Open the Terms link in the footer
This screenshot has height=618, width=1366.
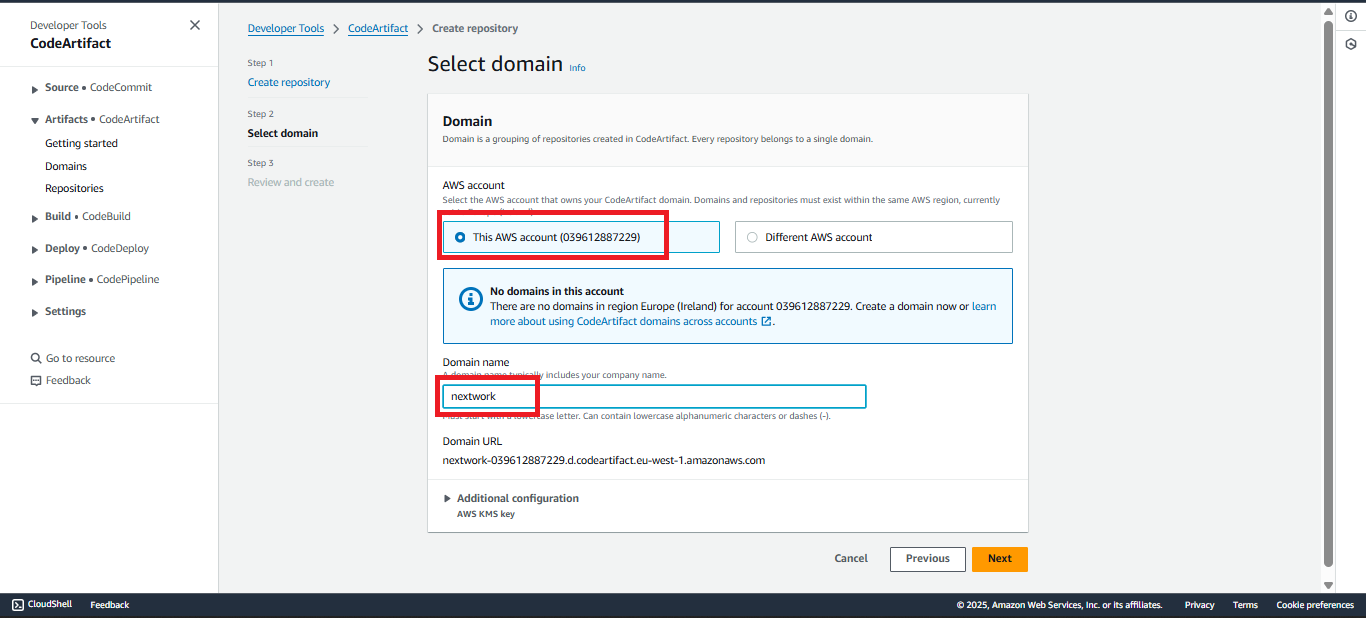tap(1245, 605)
